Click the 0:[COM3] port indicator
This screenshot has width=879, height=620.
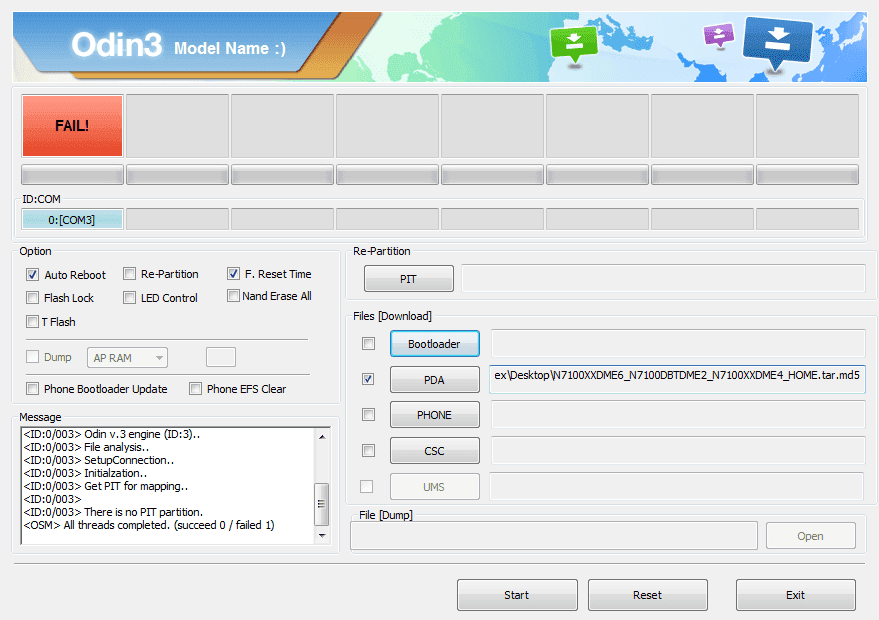tap(72, 220)
